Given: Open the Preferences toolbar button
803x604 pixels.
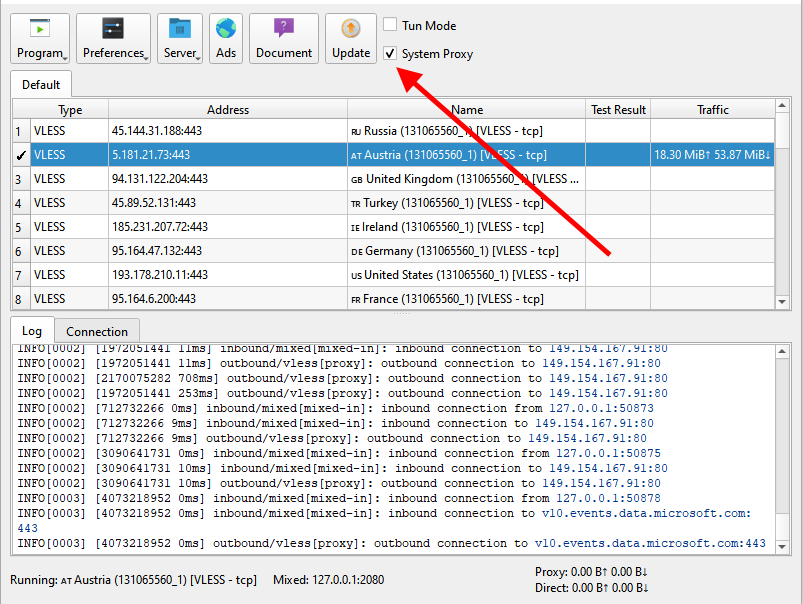Looking at the screenshot, I should [x=113, y=38].
